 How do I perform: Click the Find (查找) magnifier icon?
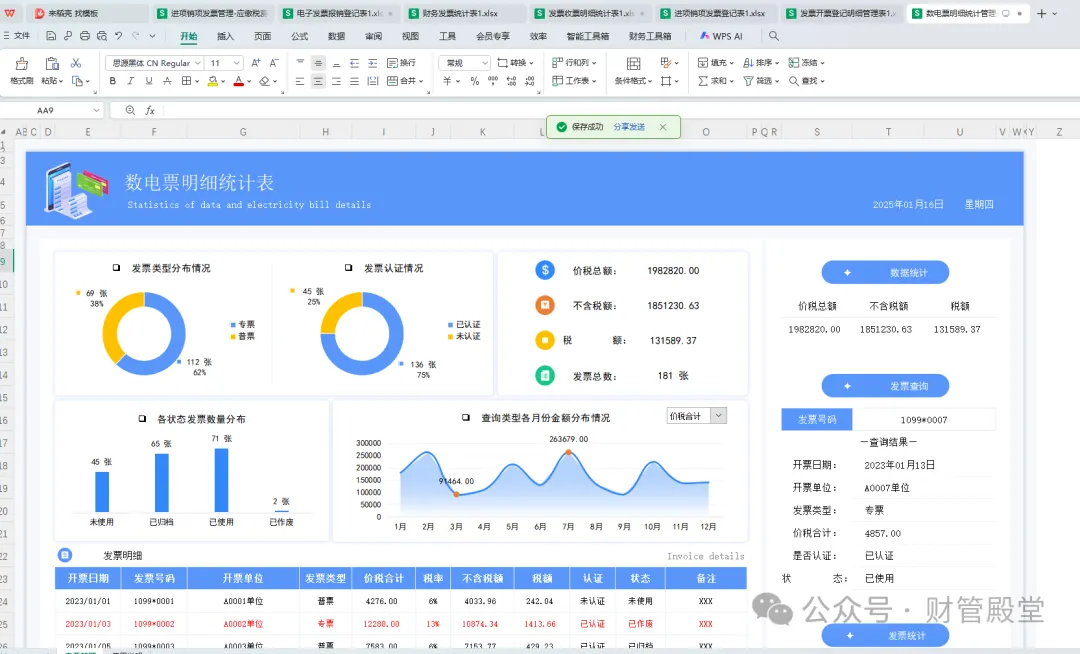click(x=793, y=81)
